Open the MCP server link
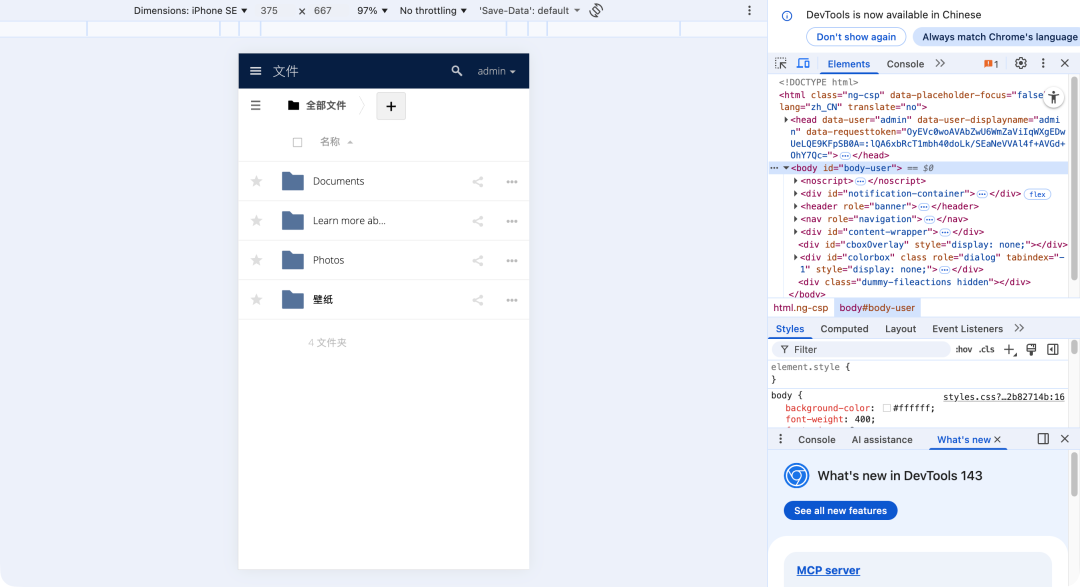Image resolution: width=1080 pixels, height=587 pixels. click(x=828, y=571)
